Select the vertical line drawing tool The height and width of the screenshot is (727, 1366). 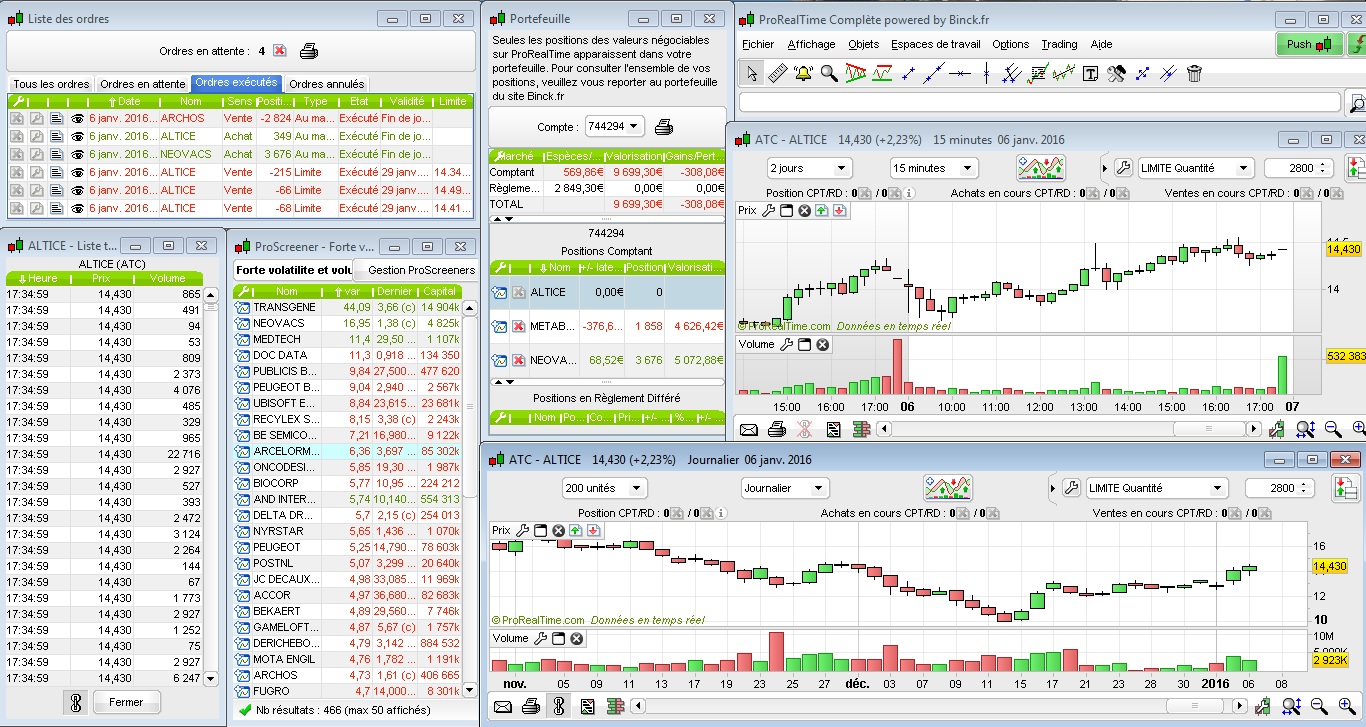(986, 73)
